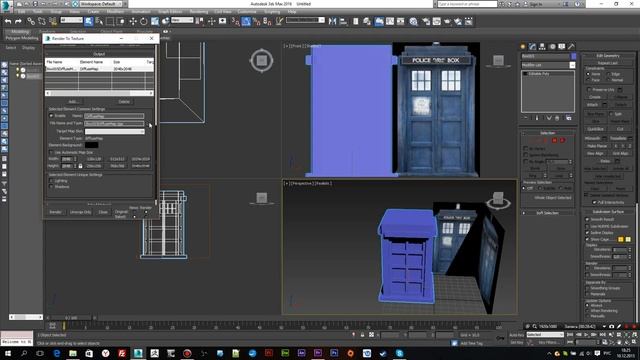This screenshot has height=360, width=640.
Task: Toggle Use Automatic Map Size checkbox
Action: [51, 153]
